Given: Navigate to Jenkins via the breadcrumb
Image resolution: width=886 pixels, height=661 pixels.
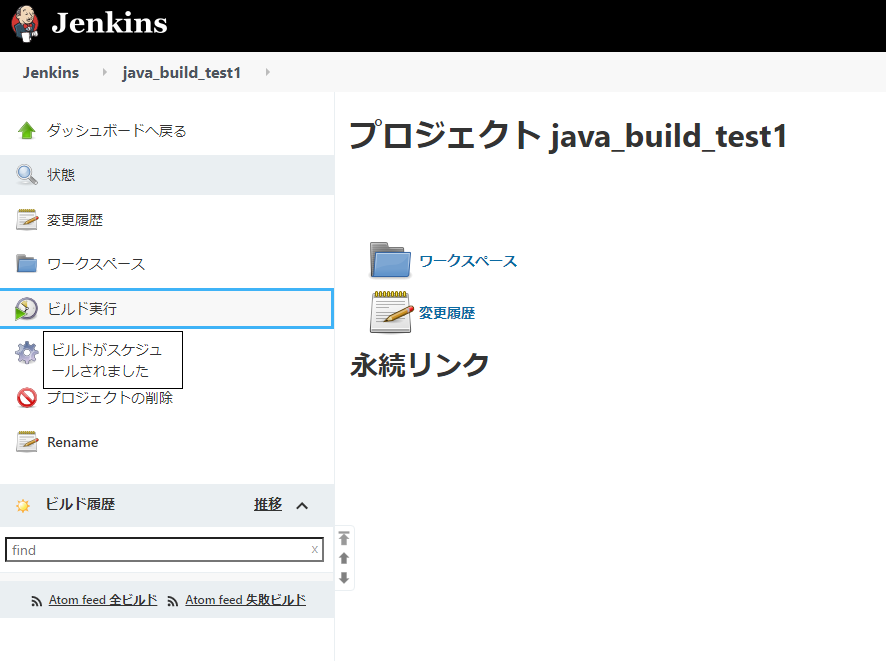Looking at the screenshot, I should [x=51, y=71].
